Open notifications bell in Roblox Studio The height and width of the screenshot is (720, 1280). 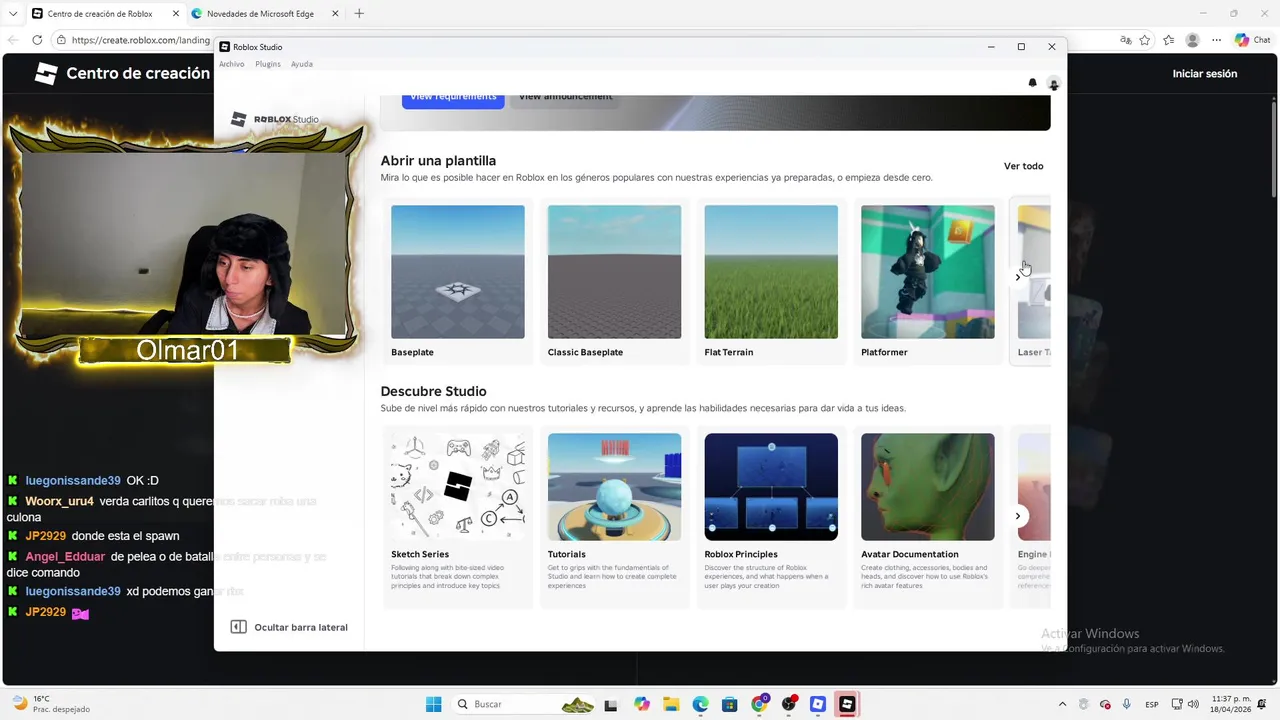click(x=1033, y=83)
